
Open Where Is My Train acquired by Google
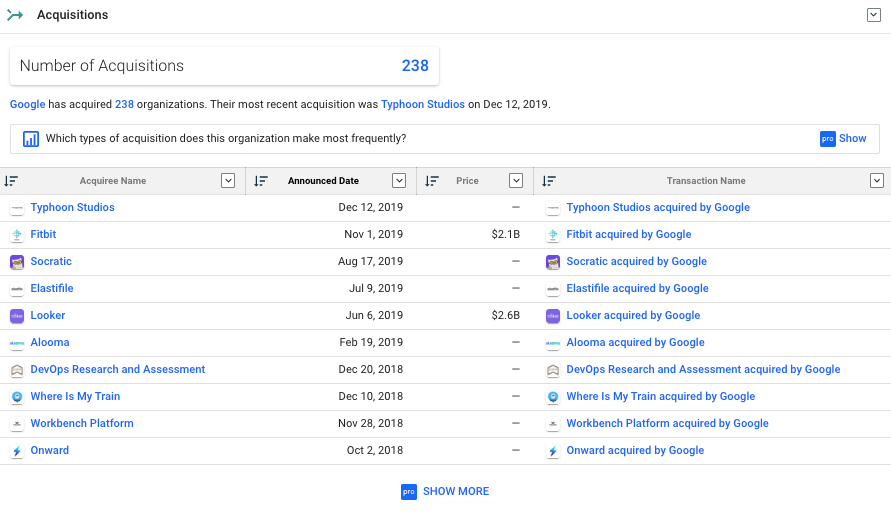point(660,396)
